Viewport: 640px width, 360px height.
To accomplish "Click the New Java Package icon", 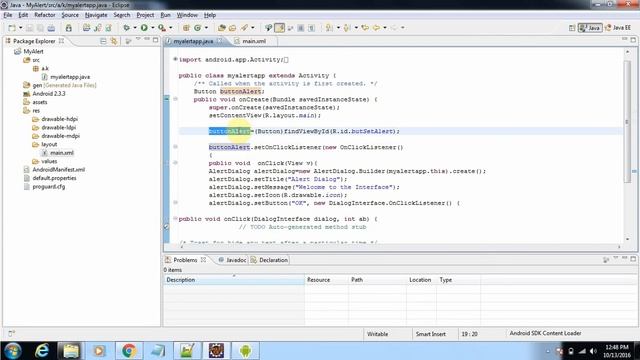I will tap(186, 28).
